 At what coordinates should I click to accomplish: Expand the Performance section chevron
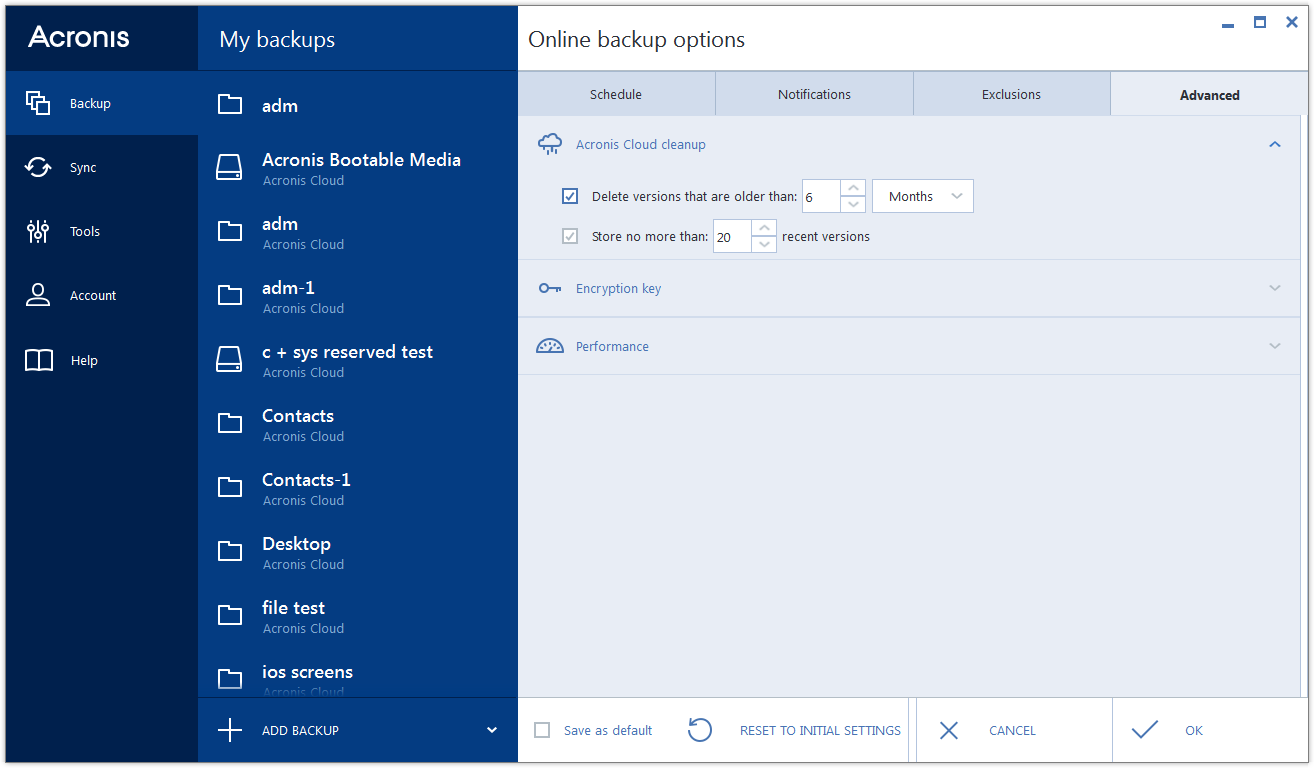click(x=1274, y=346)
